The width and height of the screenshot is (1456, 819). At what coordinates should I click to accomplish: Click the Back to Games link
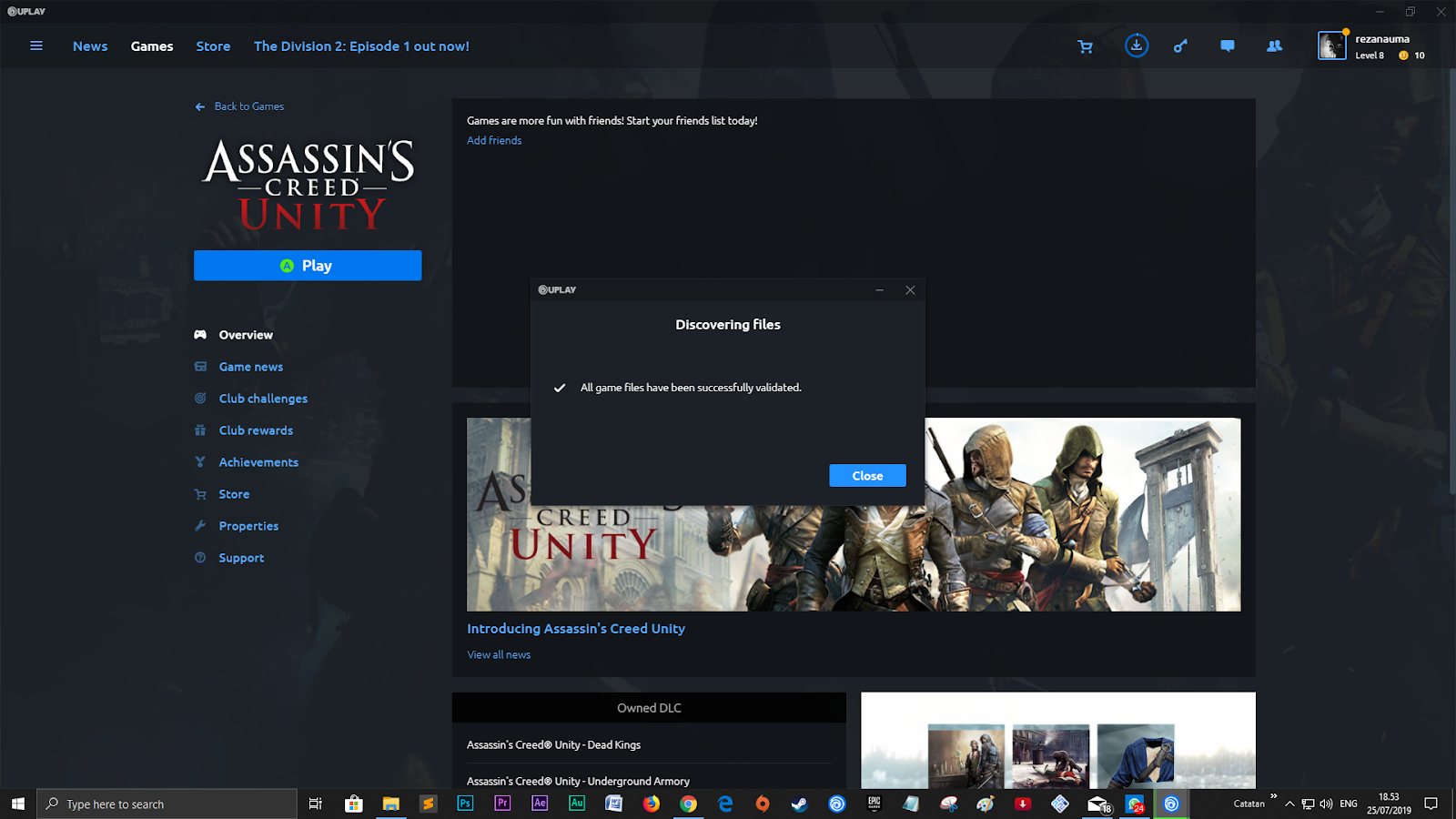pos(248,106)
